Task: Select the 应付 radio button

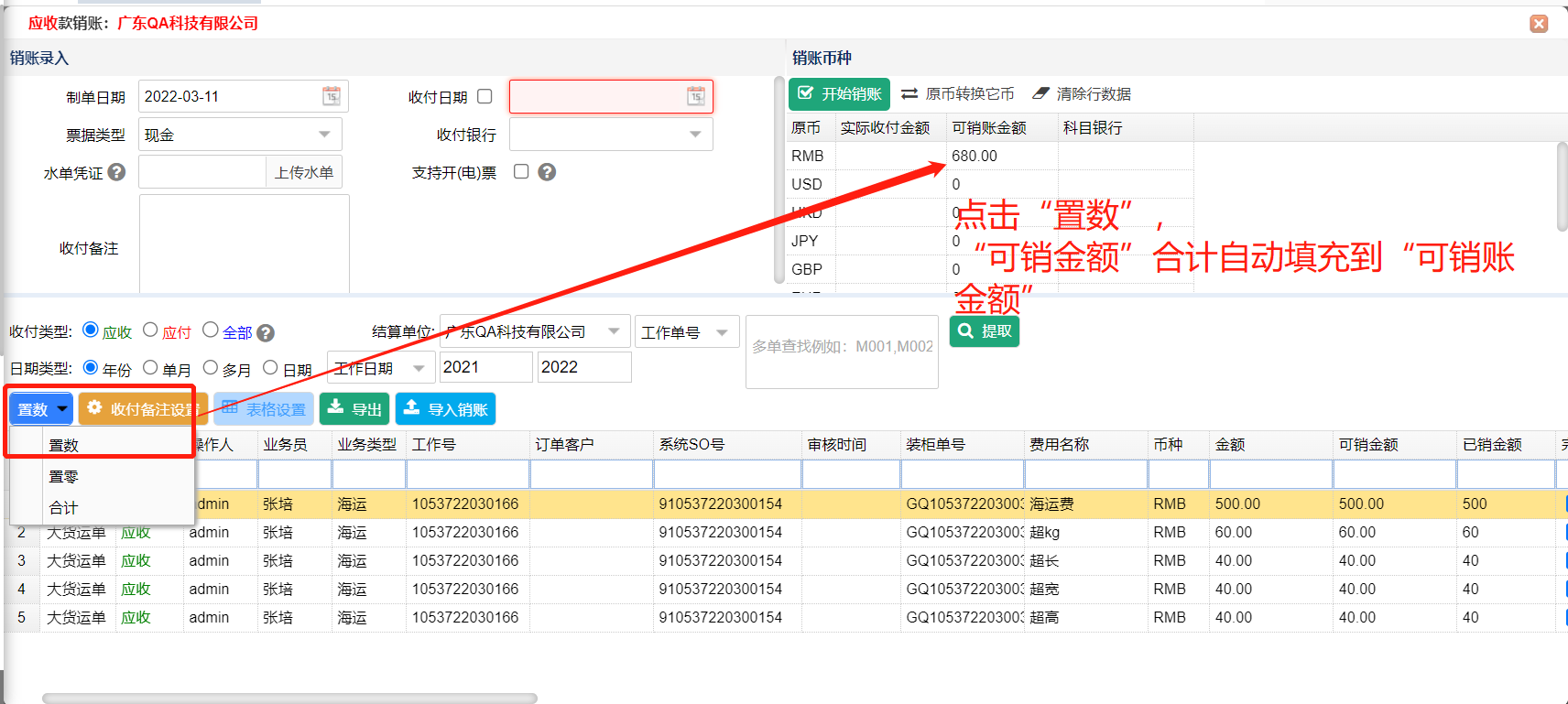Action: pos(151,330)
